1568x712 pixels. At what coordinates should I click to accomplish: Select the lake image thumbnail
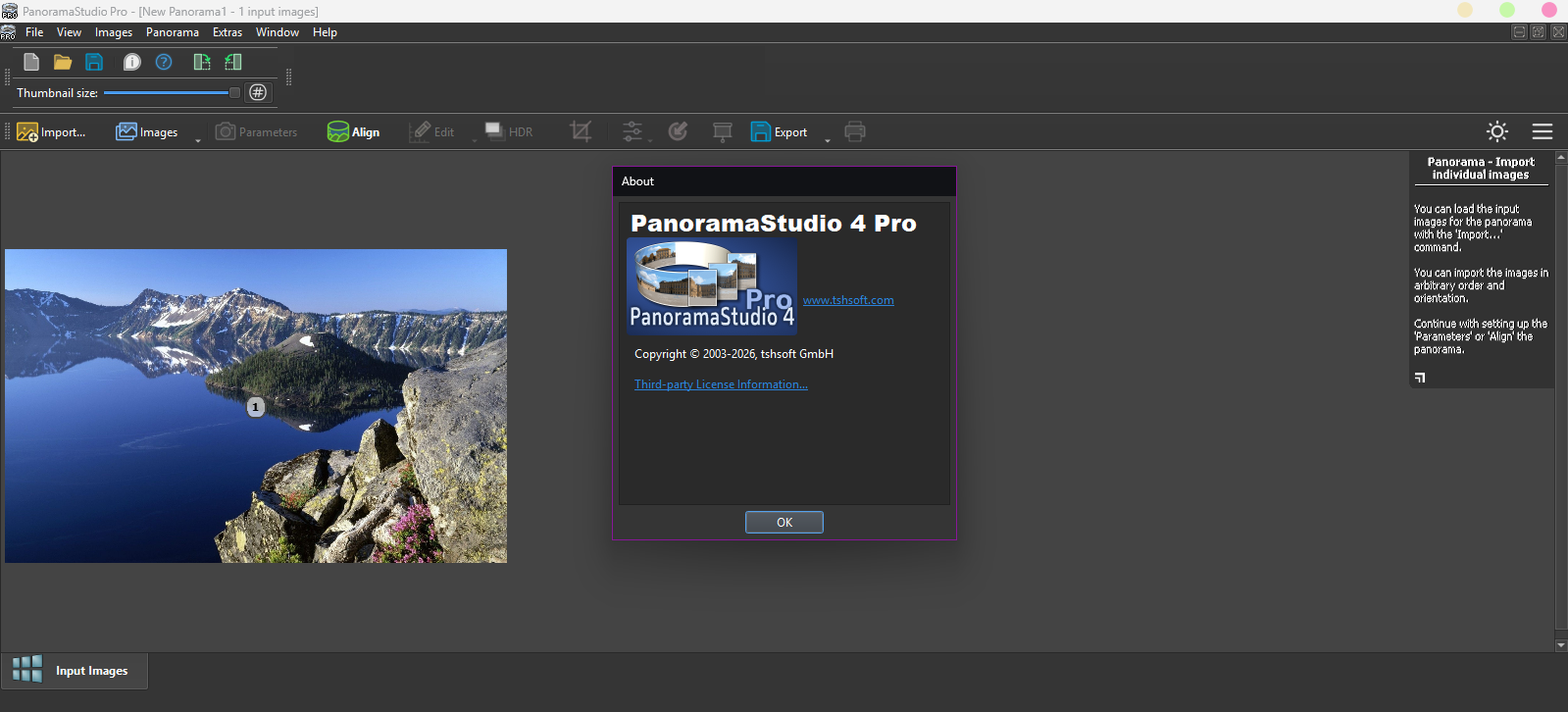click(x=256, y=406)
